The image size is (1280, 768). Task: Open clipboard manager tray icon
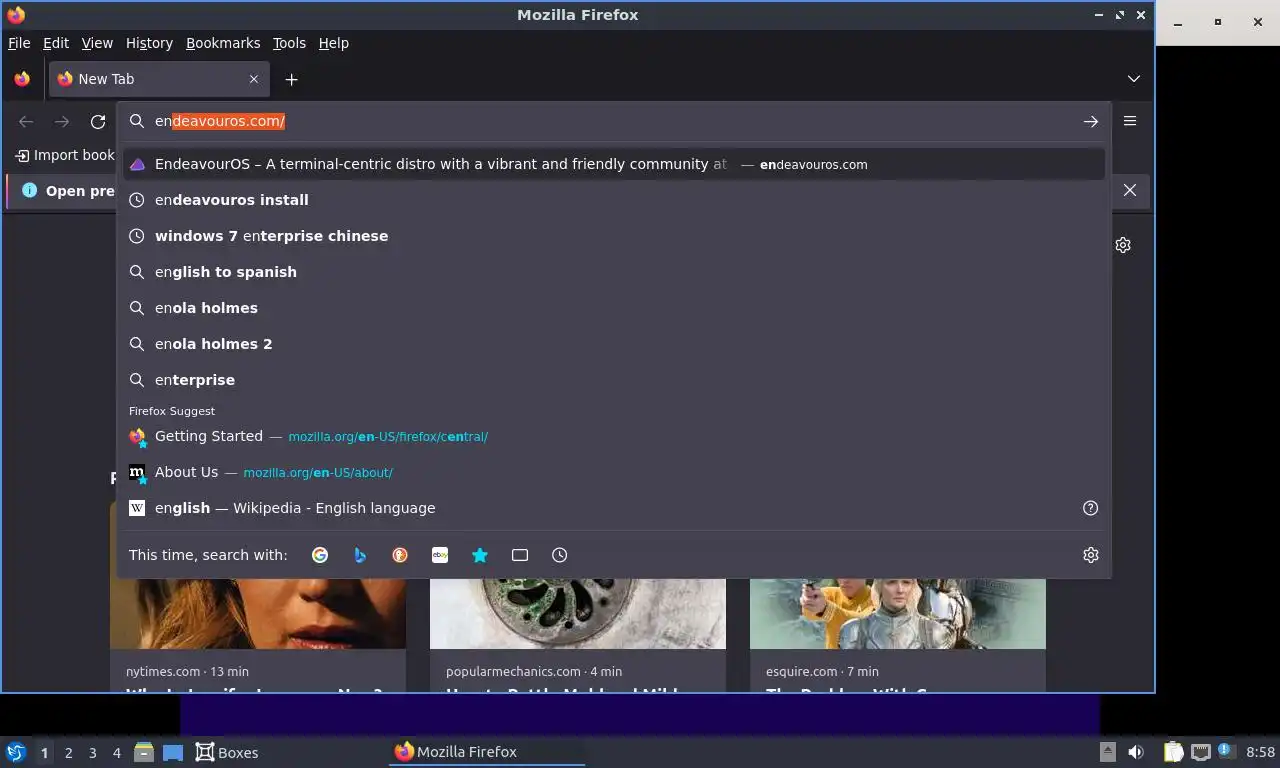click(1174, 752)
